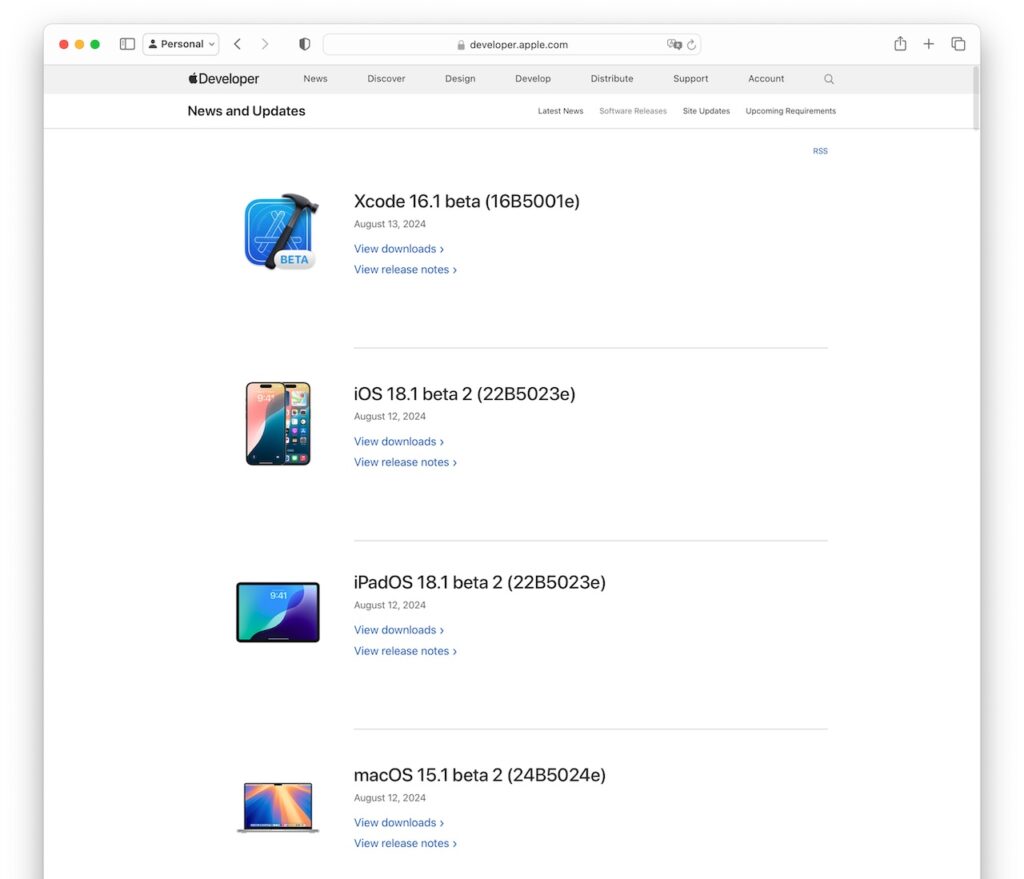The width and height of the screenshot is (1024, 879).
Task: Click the tab overview icon
Action: (x=958, y=44)
